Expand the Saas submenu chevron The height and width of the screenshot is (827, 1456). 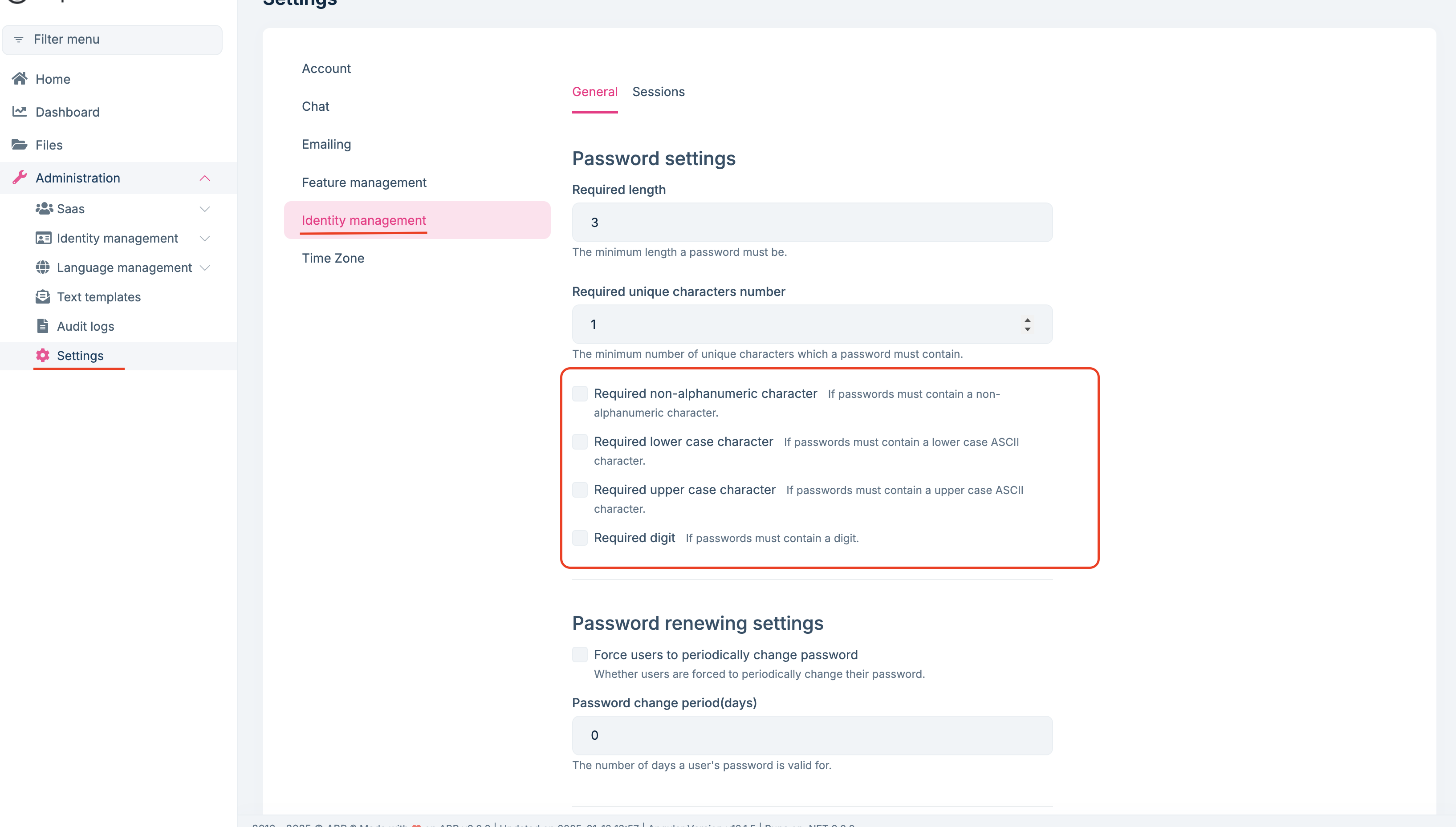[x=205, y=209]
